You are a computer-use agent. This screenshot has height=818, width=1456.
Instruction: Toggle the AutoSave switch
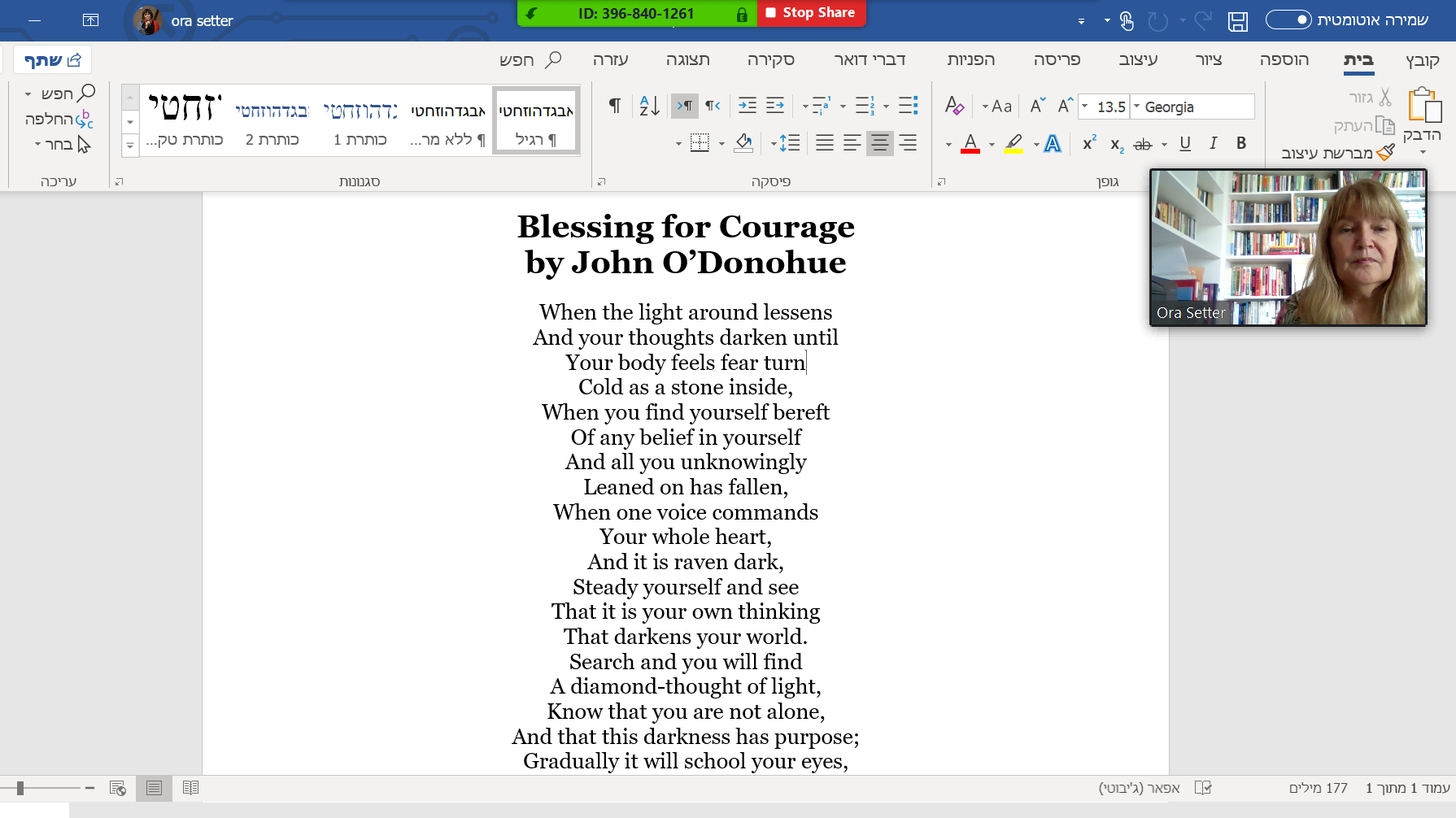[1288, 20]
